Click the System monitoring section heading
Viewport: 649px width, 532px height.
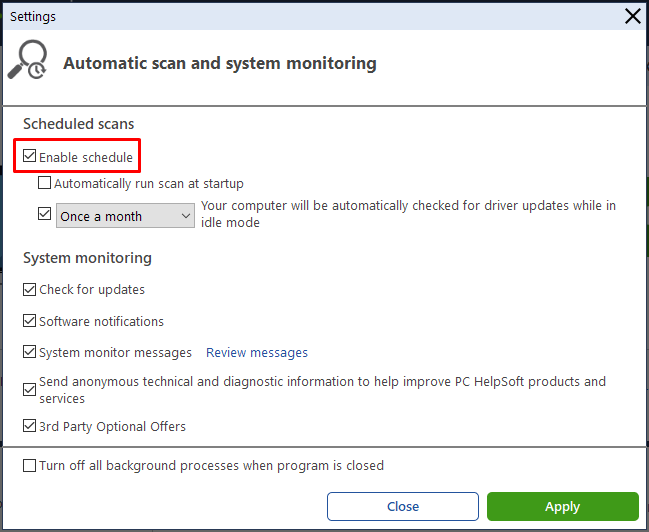coord(87,258)
